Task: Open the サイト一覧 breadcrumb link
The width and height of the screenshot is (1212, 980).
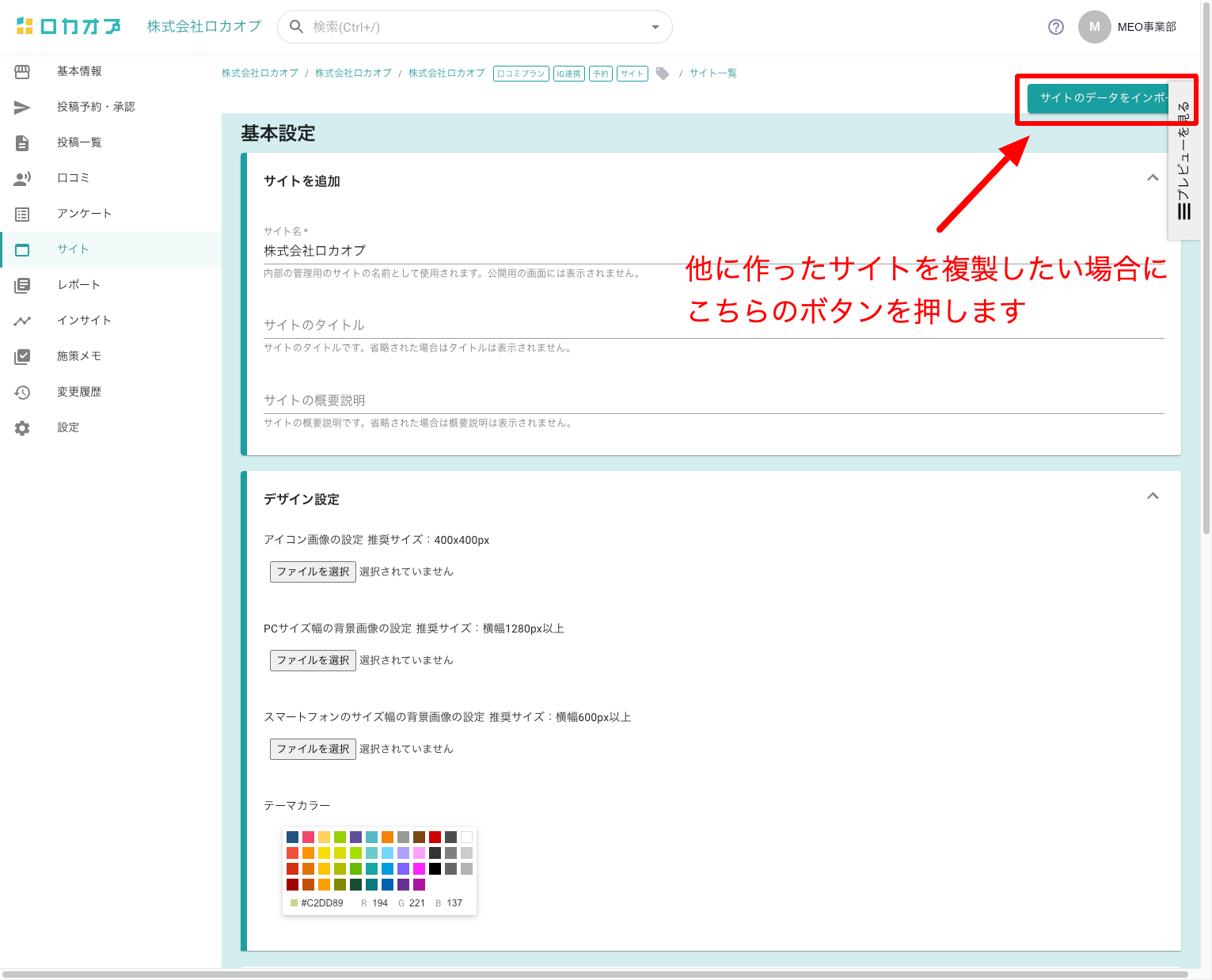Action: 712,74
